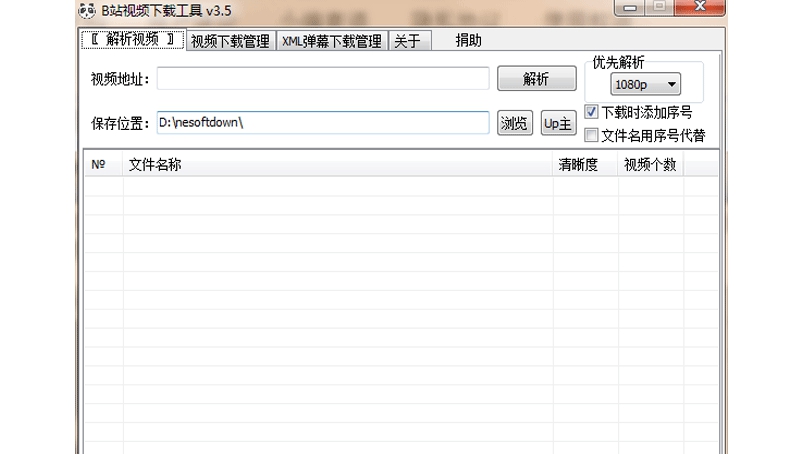Click the Up主 button

558,123
